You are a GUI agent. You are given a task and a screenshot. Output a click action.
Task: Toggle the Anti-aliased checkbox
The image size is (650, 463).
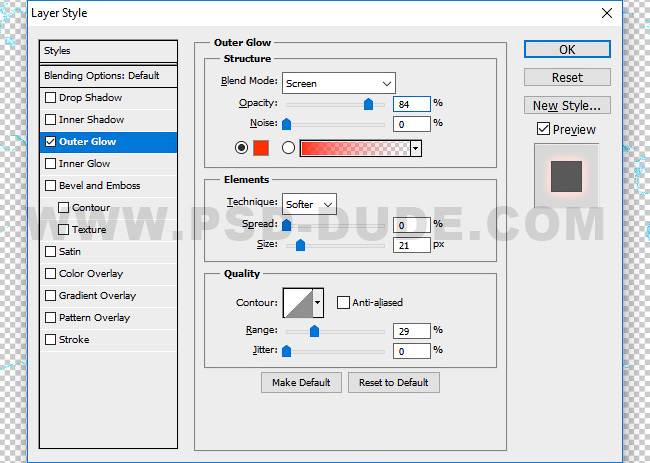[x=343, y=302]
